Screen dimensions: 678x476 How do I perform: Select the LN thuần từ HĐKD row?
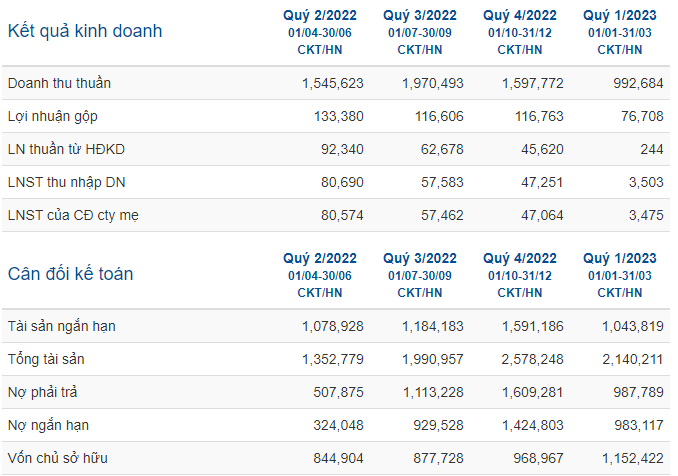click(x=336, y=149)
